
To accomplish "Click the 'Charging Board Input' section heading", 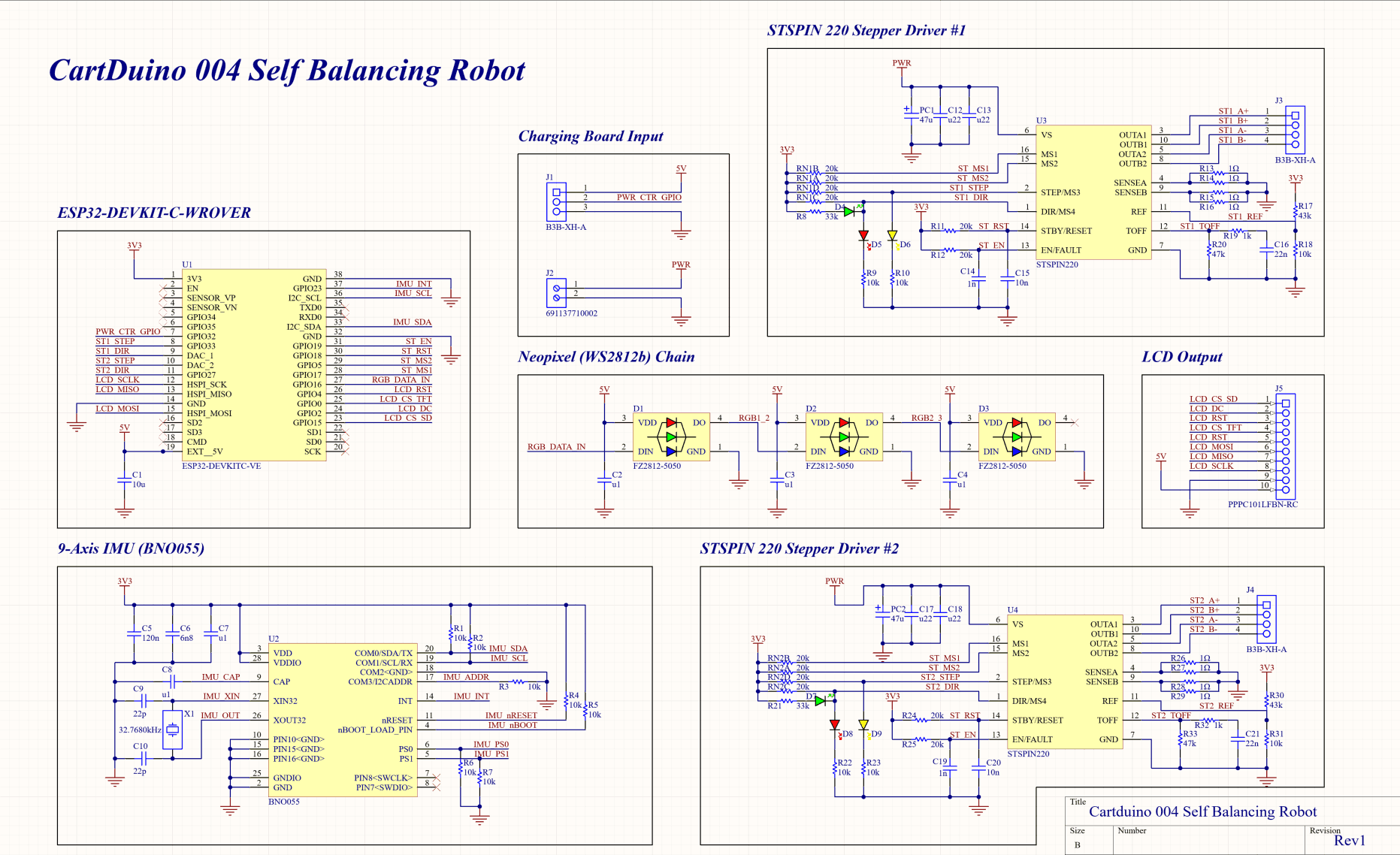I will pyautogui.click(x=591, y=136).
